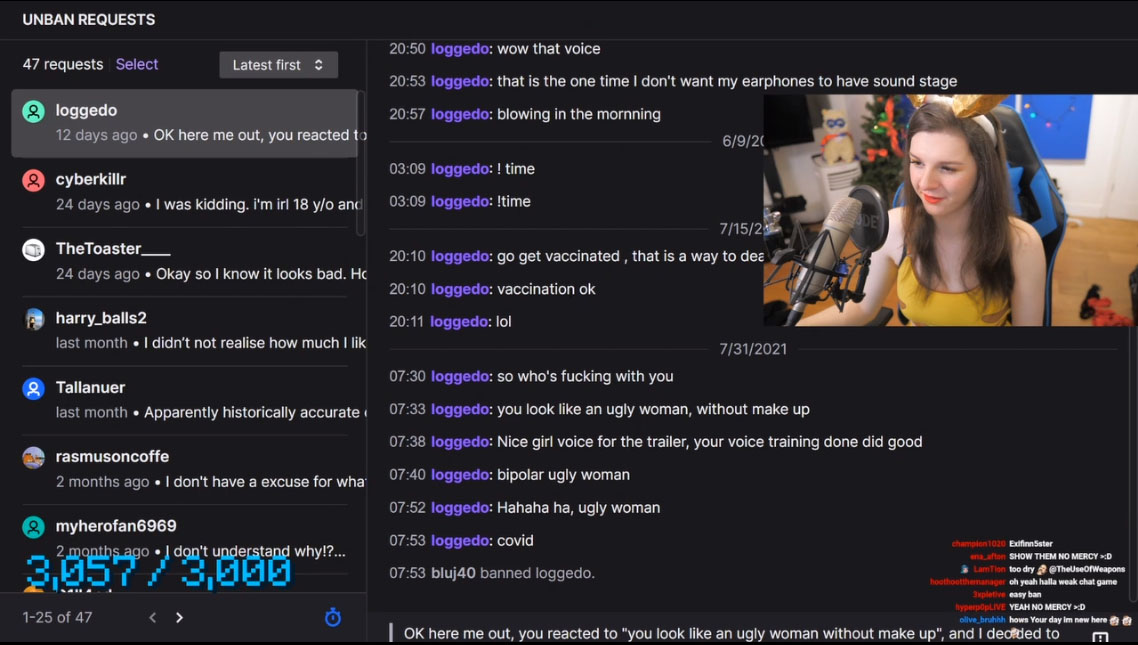The width and height of the screenshot is (1138, 645).
Task: Go to previous page of requests
Action: [x=152, y=617]
